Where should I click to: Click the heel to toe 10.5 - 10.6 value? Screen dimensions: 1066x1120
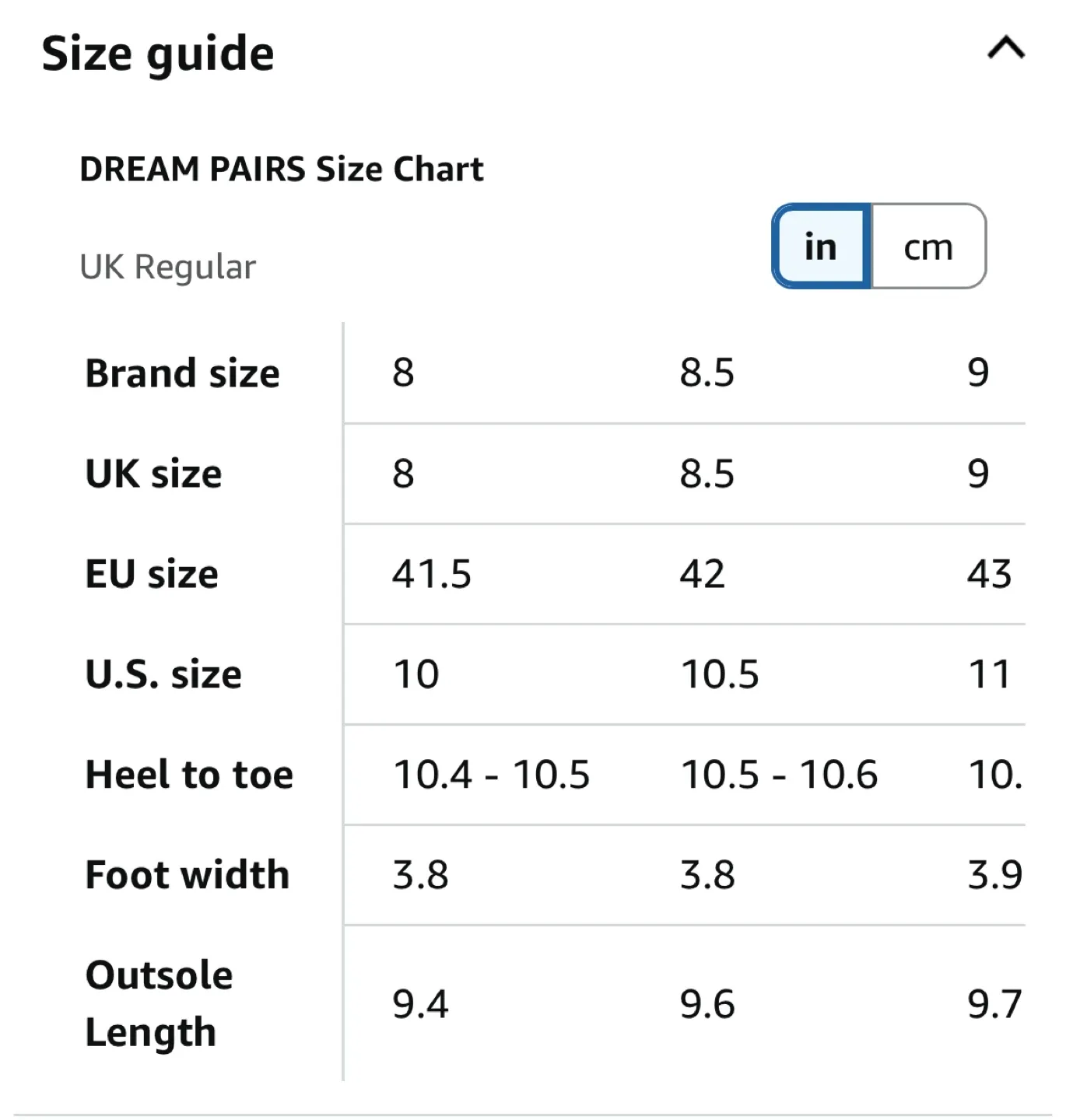click(x=779, y=775)
